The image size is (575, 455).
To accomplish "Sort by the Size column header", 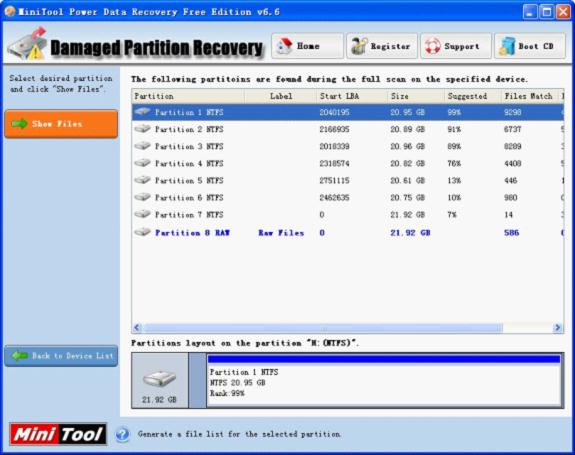I will (x=416, y=96).
